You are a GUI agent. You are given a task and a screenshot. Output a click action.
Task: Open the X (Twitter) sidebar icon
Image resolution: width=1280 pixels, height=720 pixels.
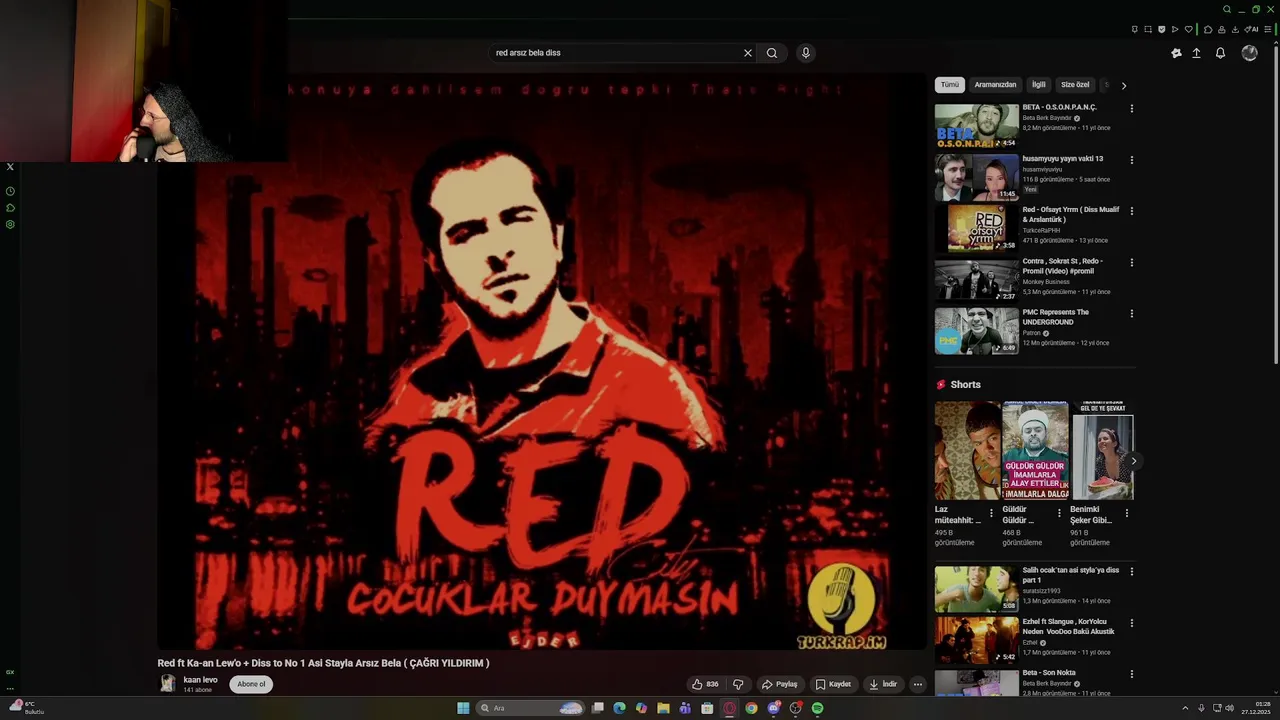(10, 167)
